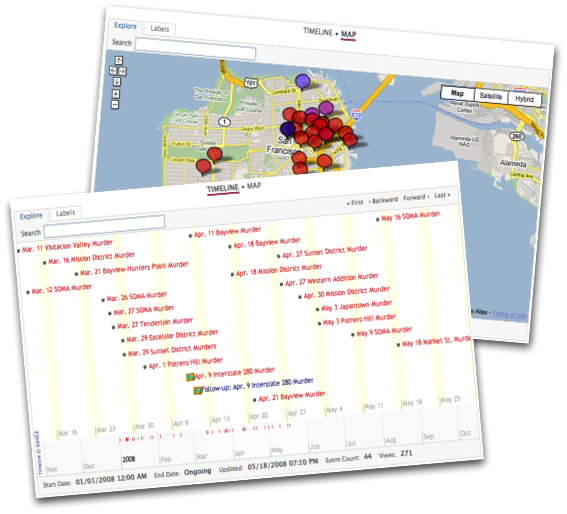Screen dimensions: 567x514
Task: Zoom in the map with plus button
Action: point(115,94)
